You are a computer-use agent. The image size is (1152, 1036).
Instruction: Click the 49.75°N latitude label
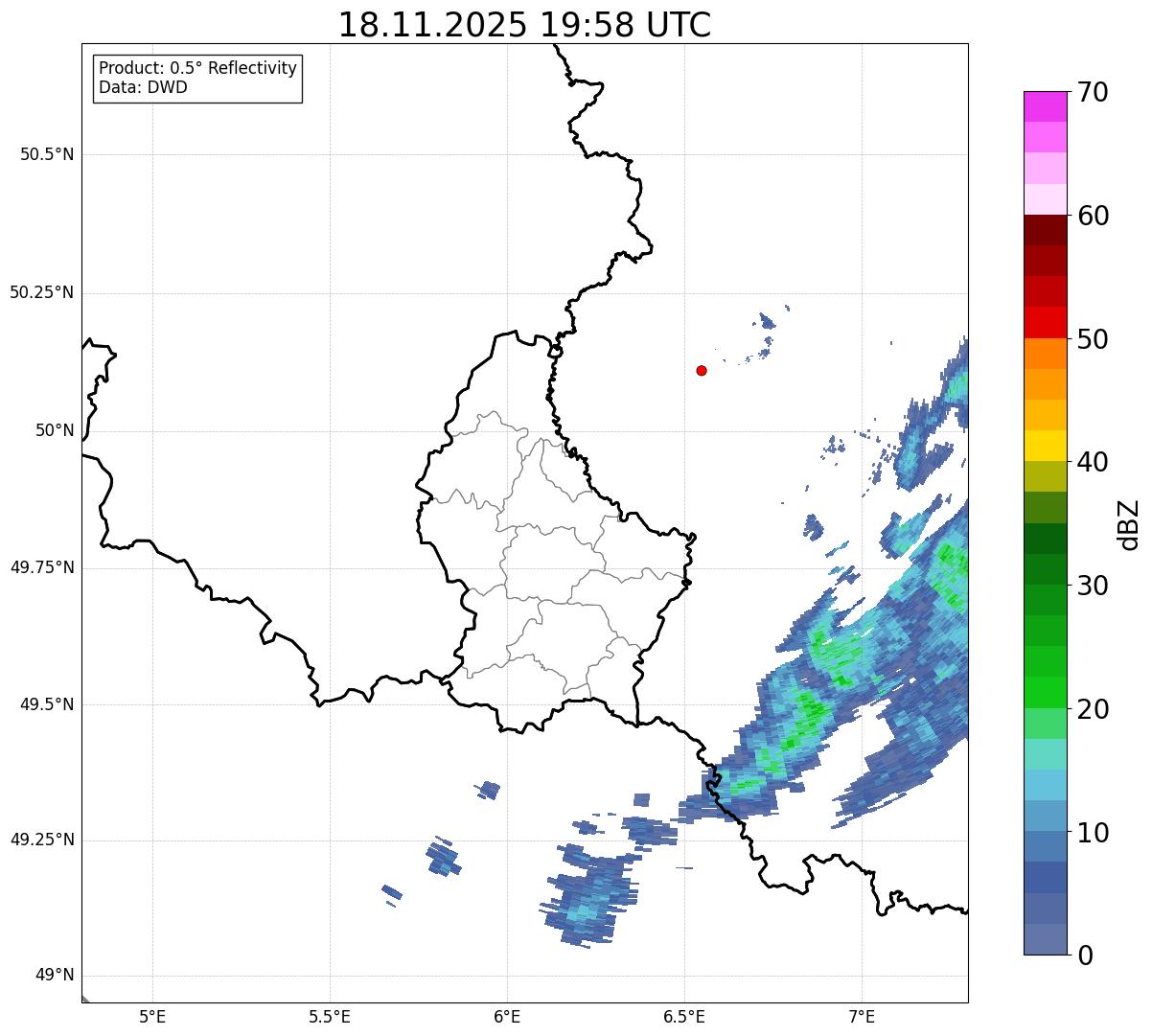(x=41, y=567)
